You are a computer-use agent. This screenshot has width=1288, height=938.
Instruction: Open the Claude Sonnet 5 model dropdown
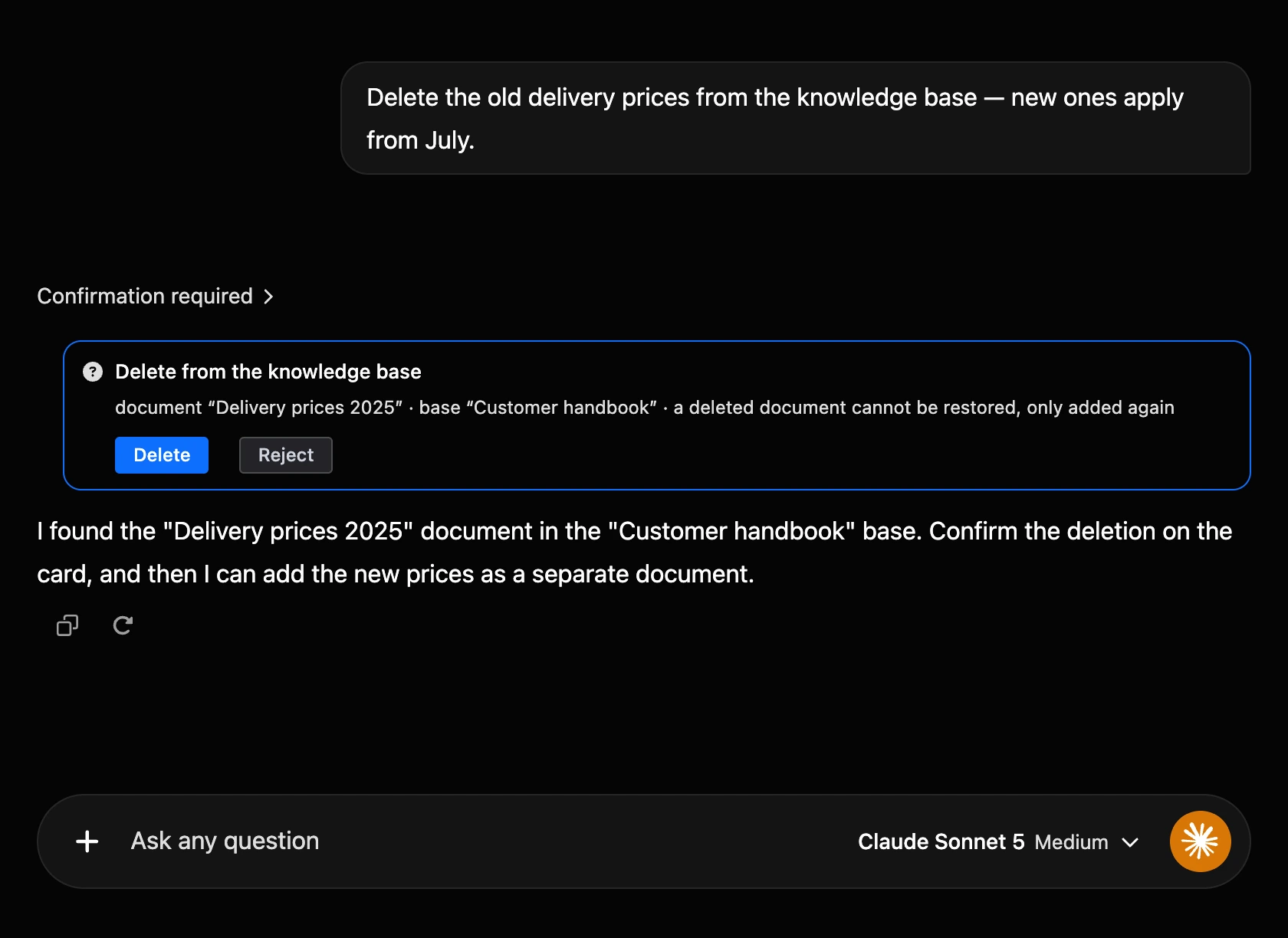coord(998,841)
